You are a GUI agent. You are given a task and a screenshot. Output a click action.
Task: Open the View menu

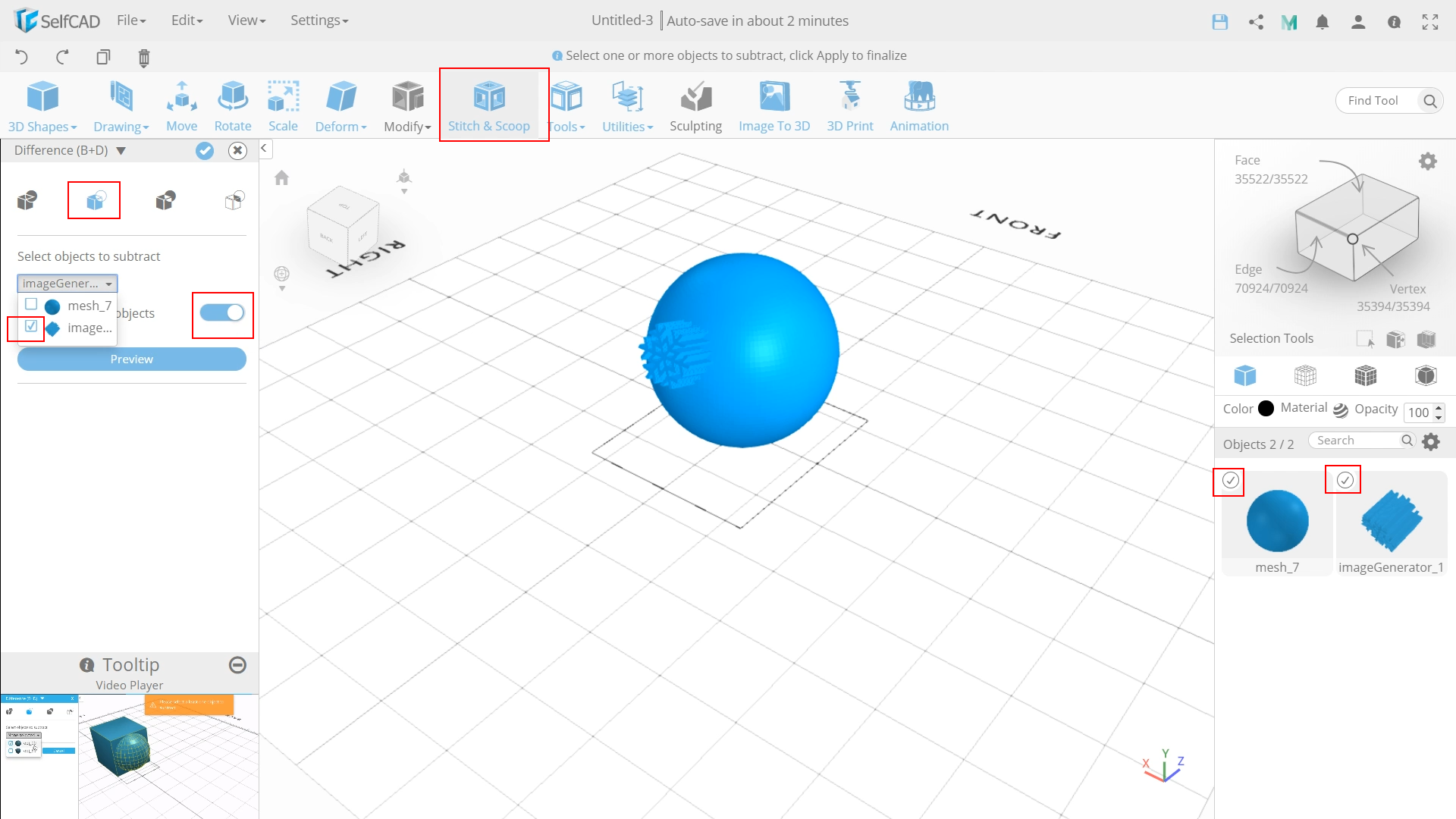pos(246,20)
